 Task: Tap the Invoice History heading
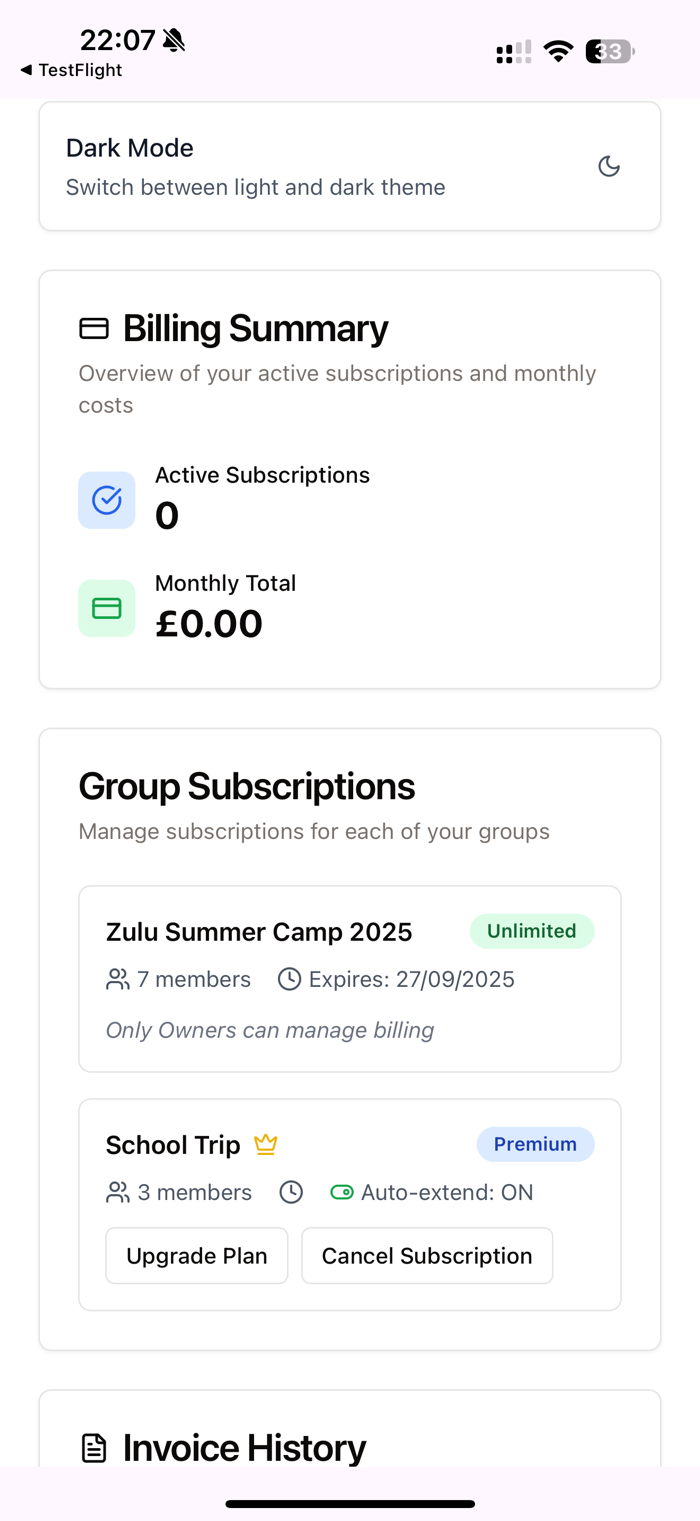(x=244, y=1448)
